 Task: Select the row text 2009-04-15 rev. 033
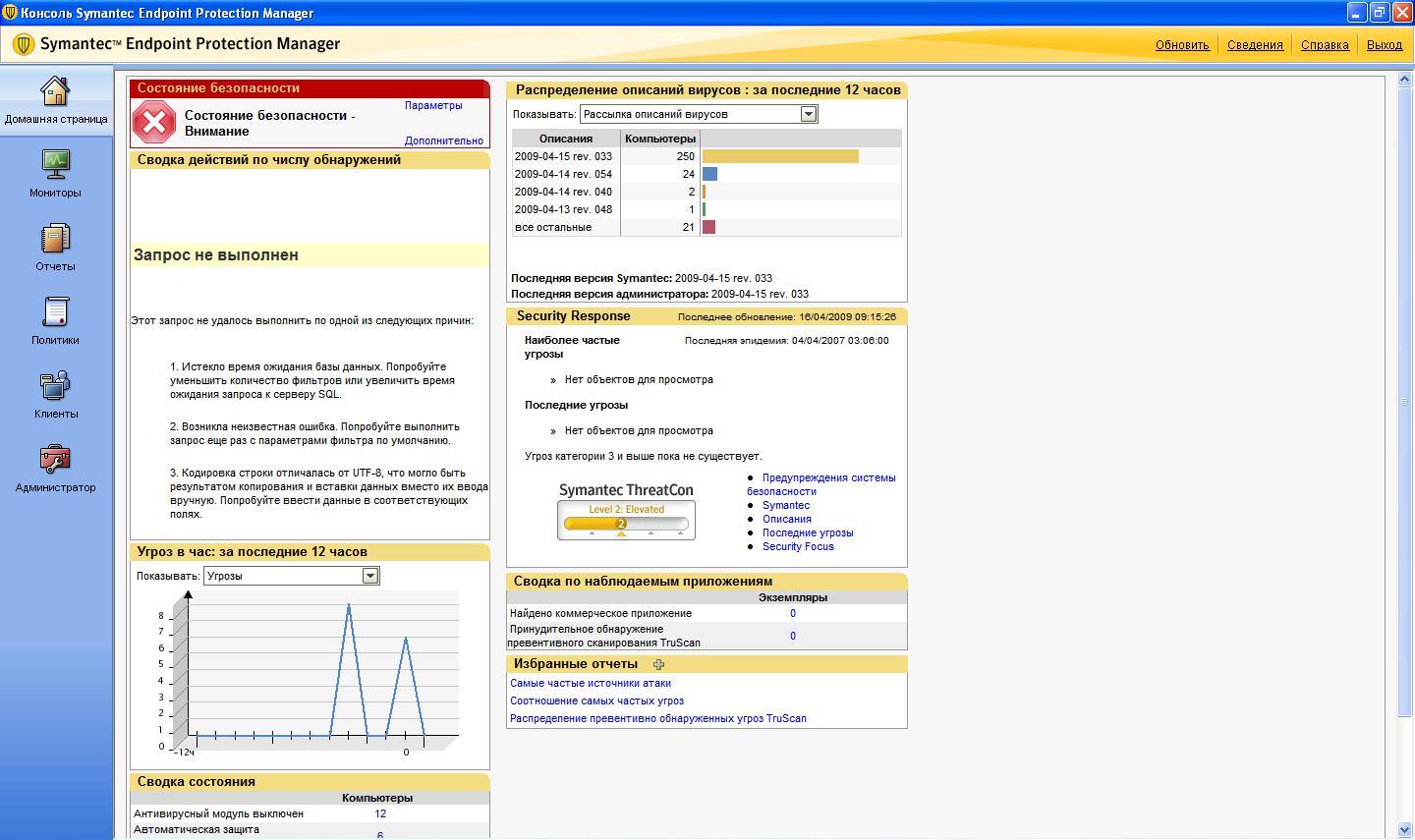pos(563,156)
